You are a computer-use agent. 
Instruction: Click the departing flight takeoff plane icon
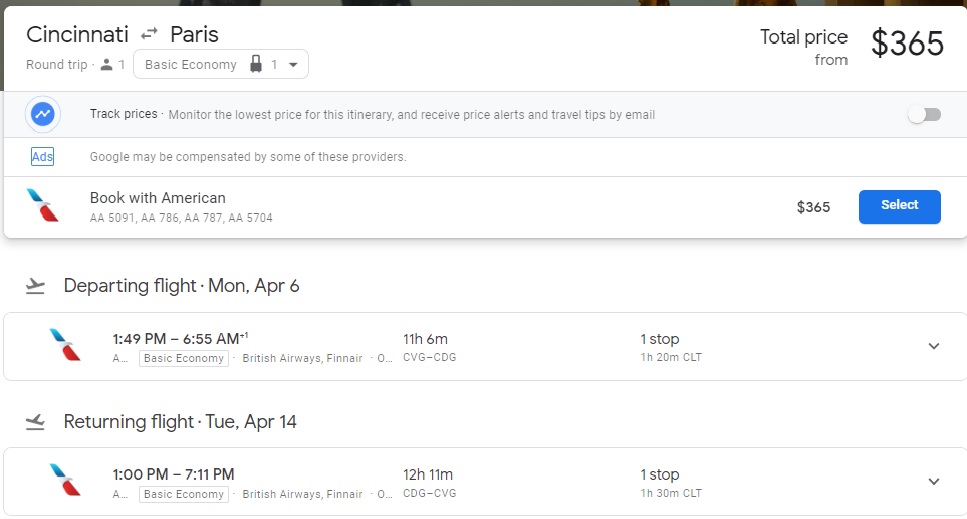coord(36,286)
